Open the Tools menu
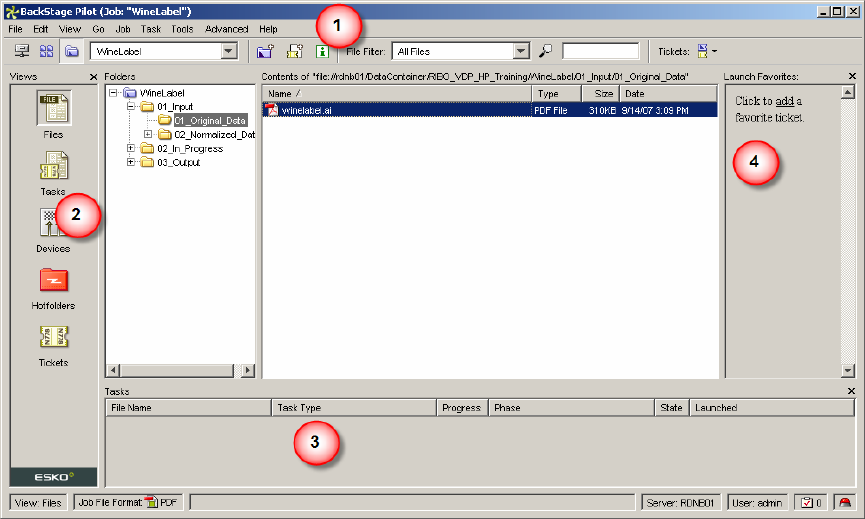The width and height of the screenshot is (865, 519). click(x=182, y=29)
